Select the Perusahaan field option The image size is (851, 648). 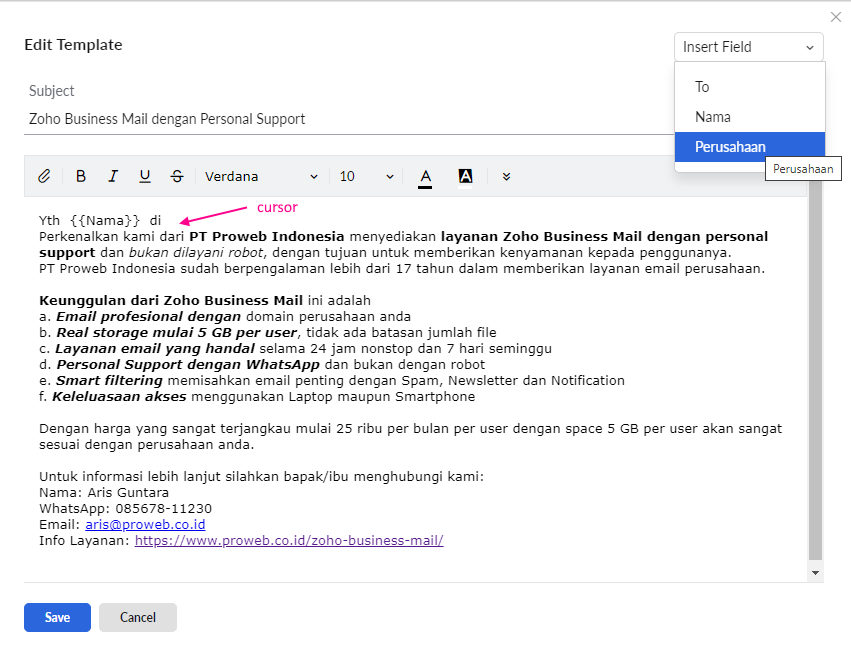(x=750, y=147)
